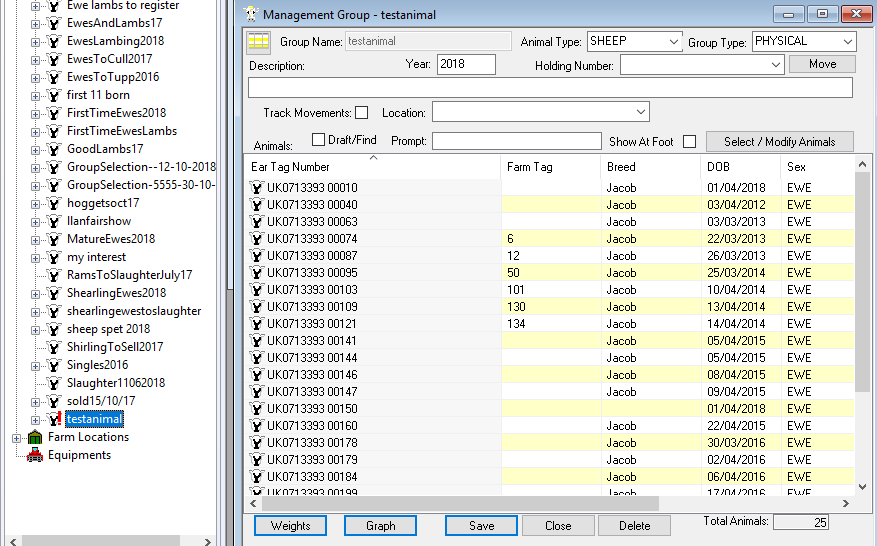The image size is (877, 546).
Task: Open the Animal Type dropdown
Action: coord(672,42)
